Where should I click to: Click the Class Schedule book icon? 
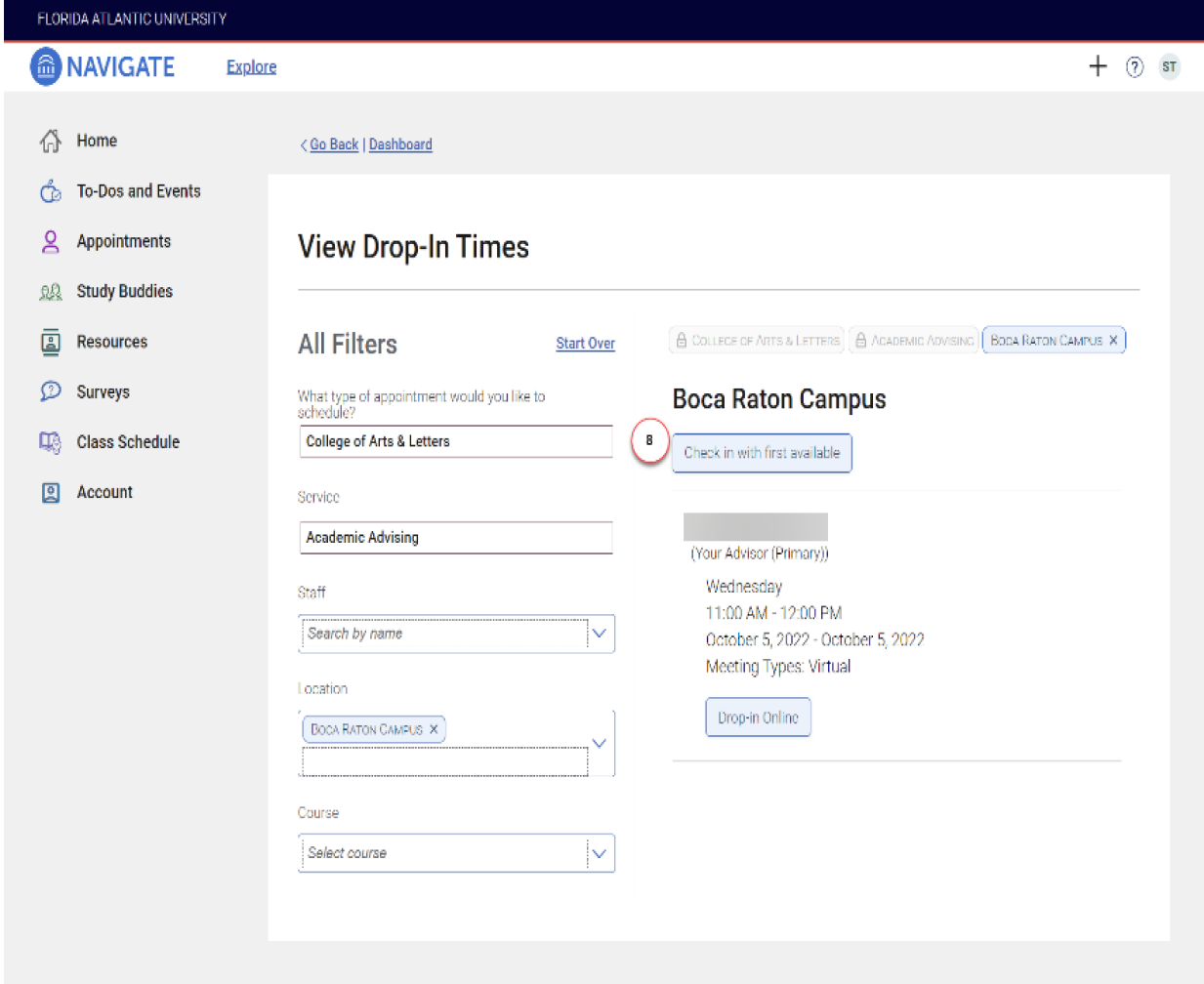tap(51, 442)
